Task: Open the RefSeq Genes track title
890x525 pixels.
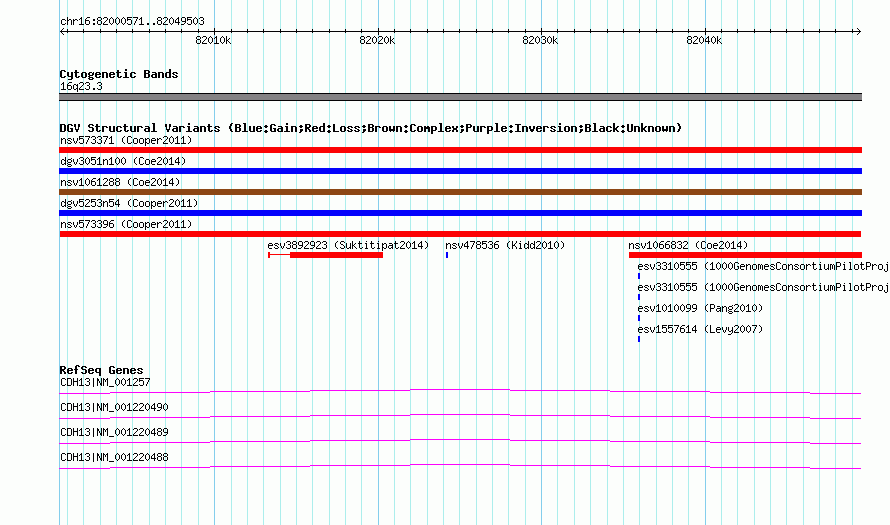Action: pyautogui.click(x=101, y=370)
